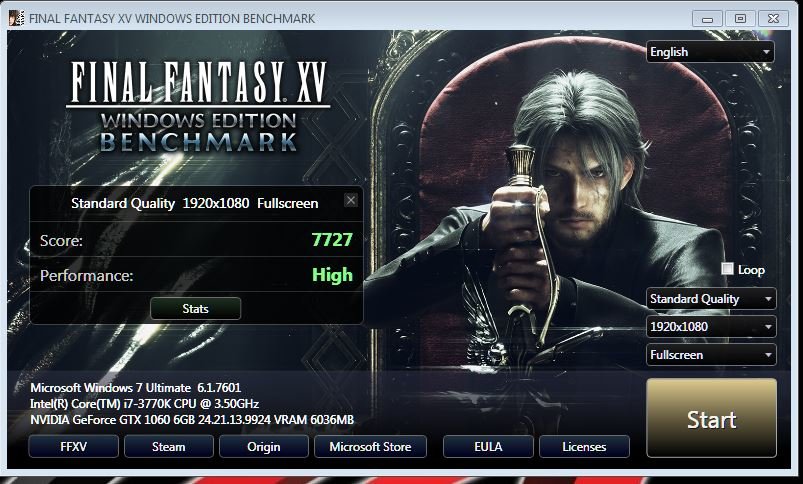Close the benchmark window
803x484 pixels.
pos(773,19)
